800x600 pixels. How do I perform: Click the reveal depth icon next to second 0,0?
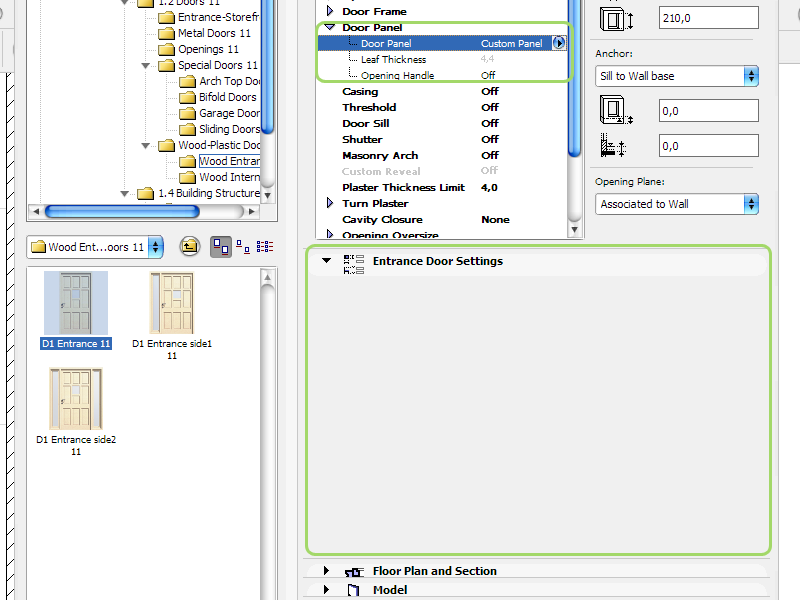click(613, 145)
